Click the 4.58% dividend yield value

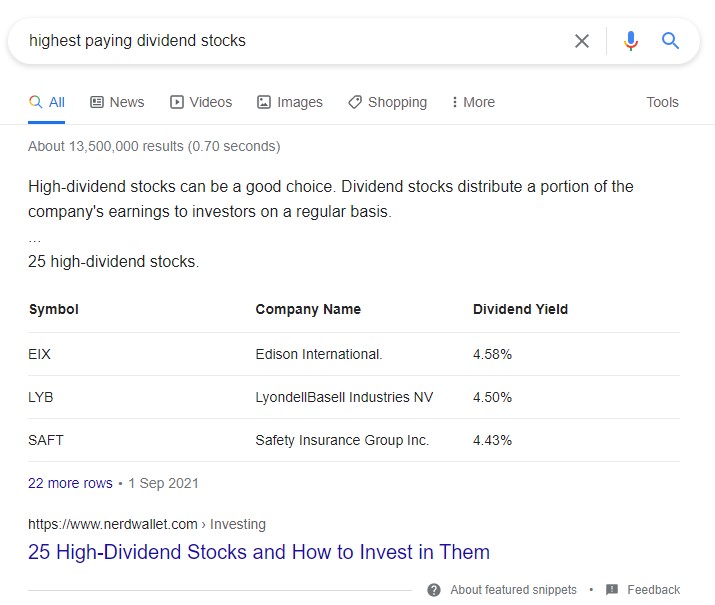492,354
